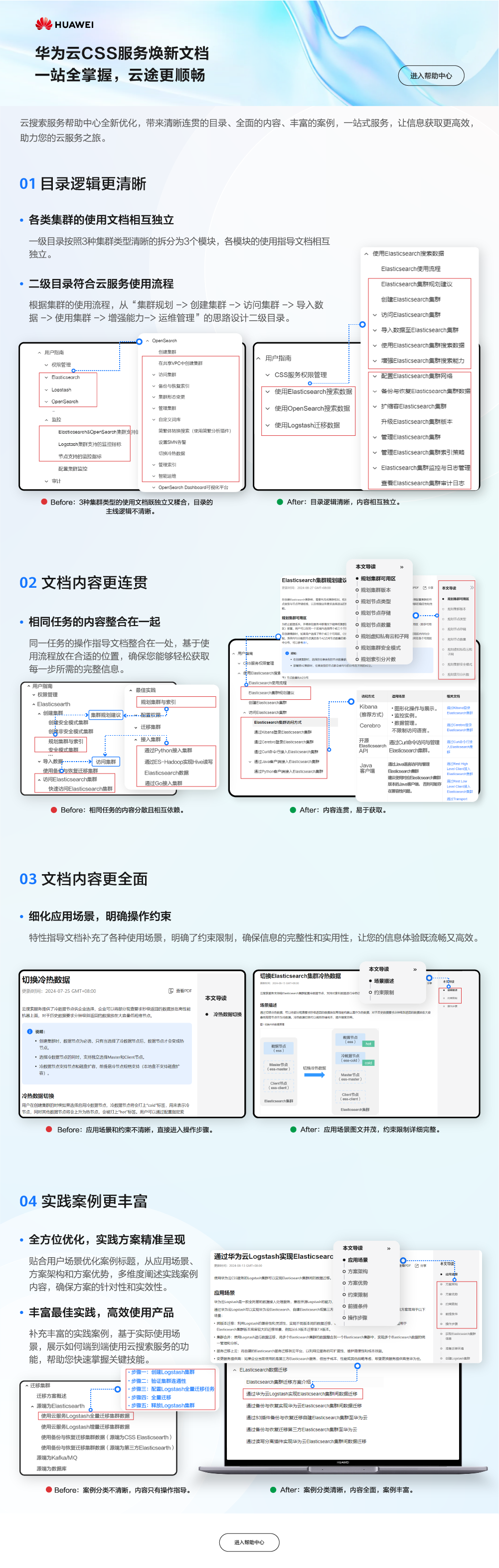Collapse the ELasticsearch数据迁移 node on the laptop
Screen dimensions: 499x1568
coord(235,1370)
